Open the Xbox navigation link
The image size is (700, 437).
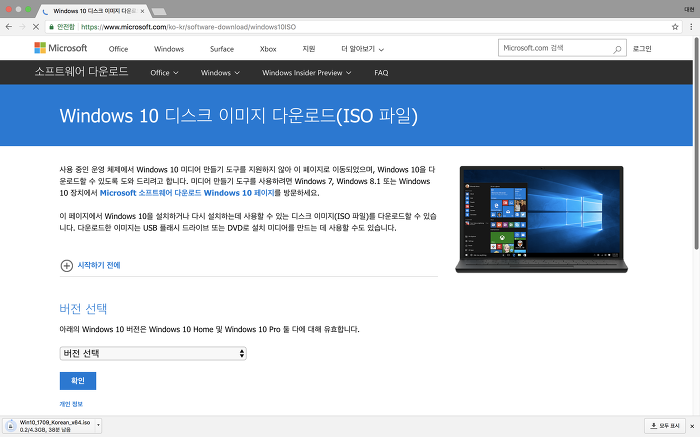click(x=268, y=49)
